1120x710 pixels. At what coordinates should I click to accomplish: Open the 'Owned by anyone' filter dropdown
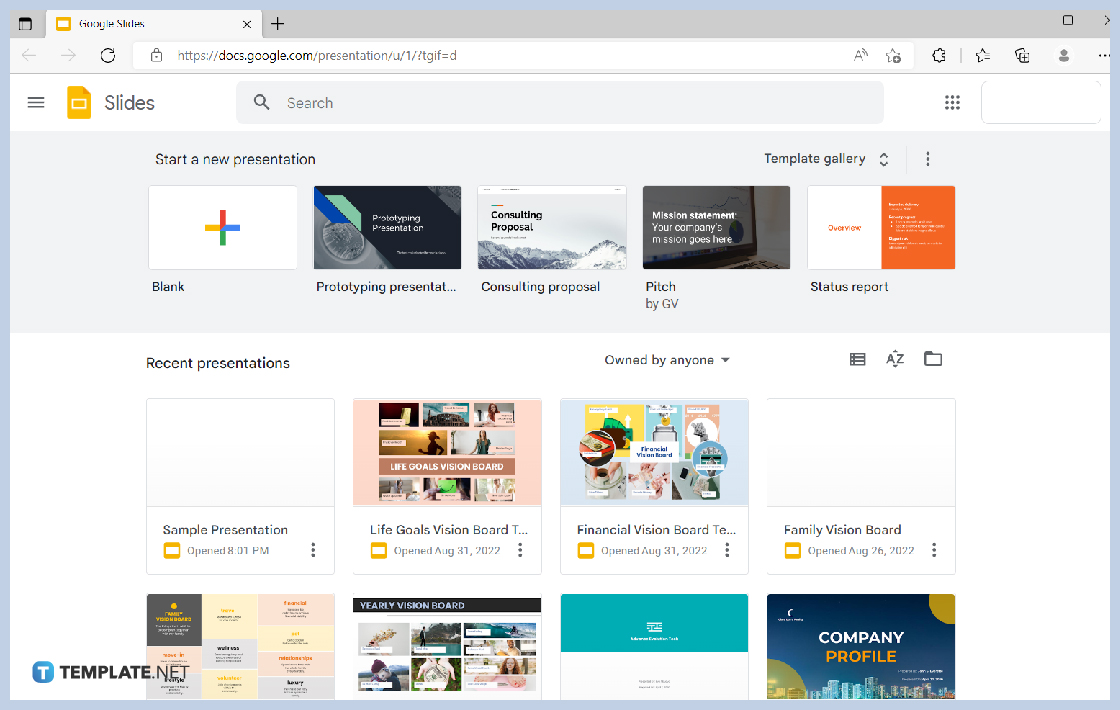667,359
